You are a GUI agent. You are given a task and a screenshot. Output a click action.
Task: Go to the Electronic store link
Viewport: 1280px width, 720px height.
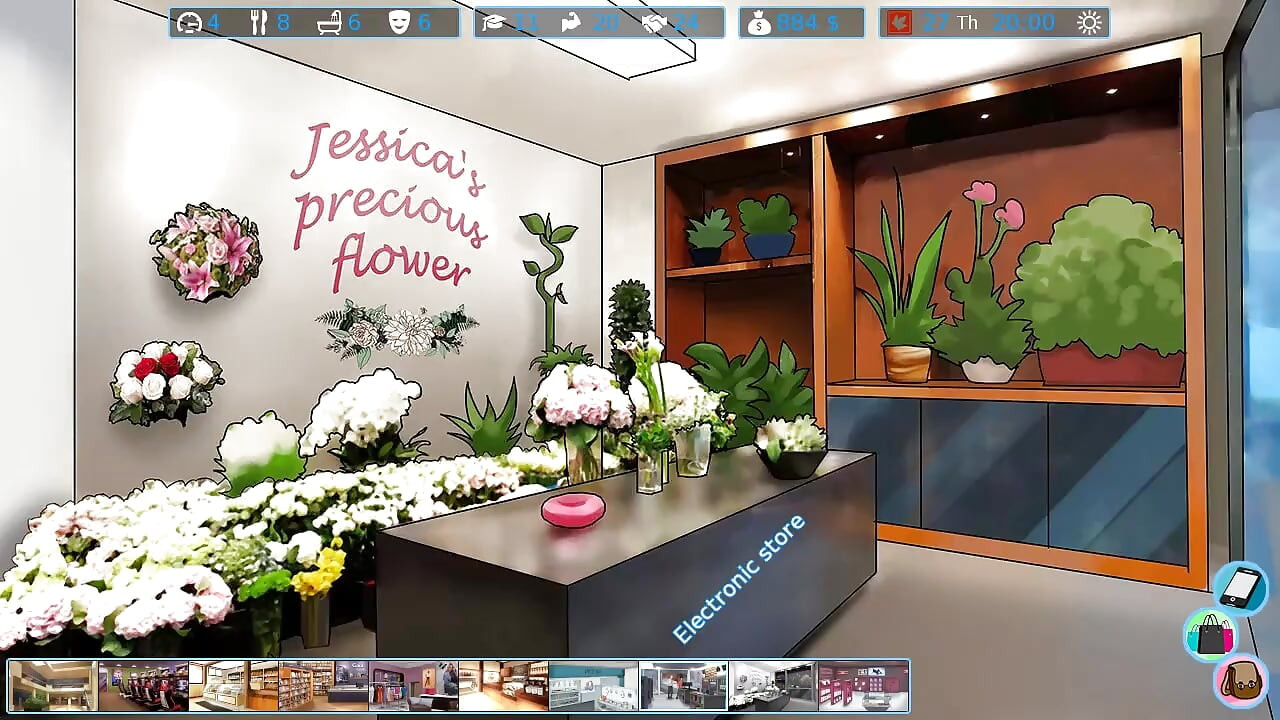738,579
